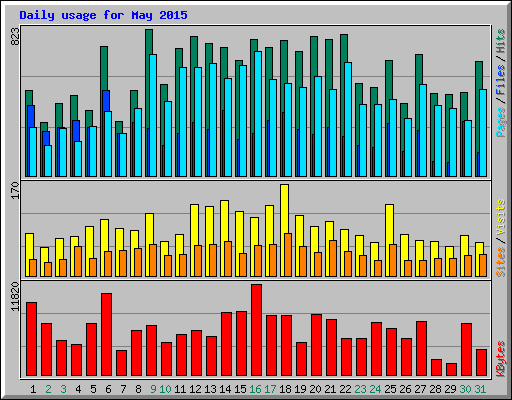The width and height of the screenshot is (512, 400).
Task: Click the chart title 'Daily usage for May 2015'
Action: click(103, 15)
